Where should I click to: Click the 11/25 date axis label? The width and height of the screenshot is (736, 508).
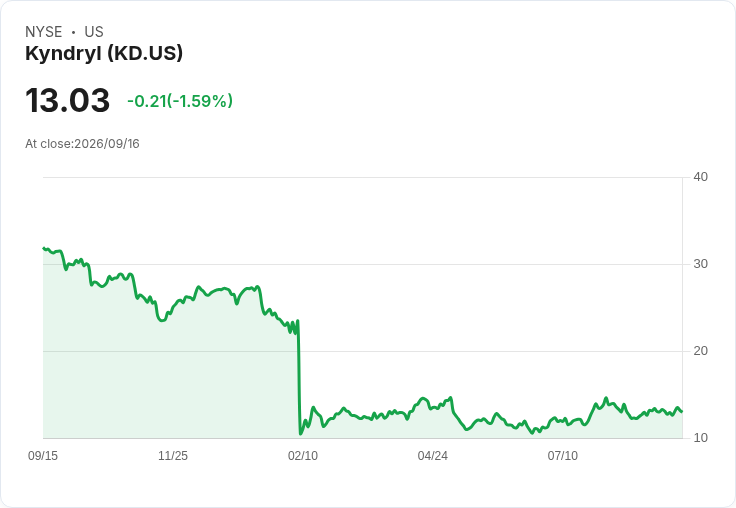point(173,456)
